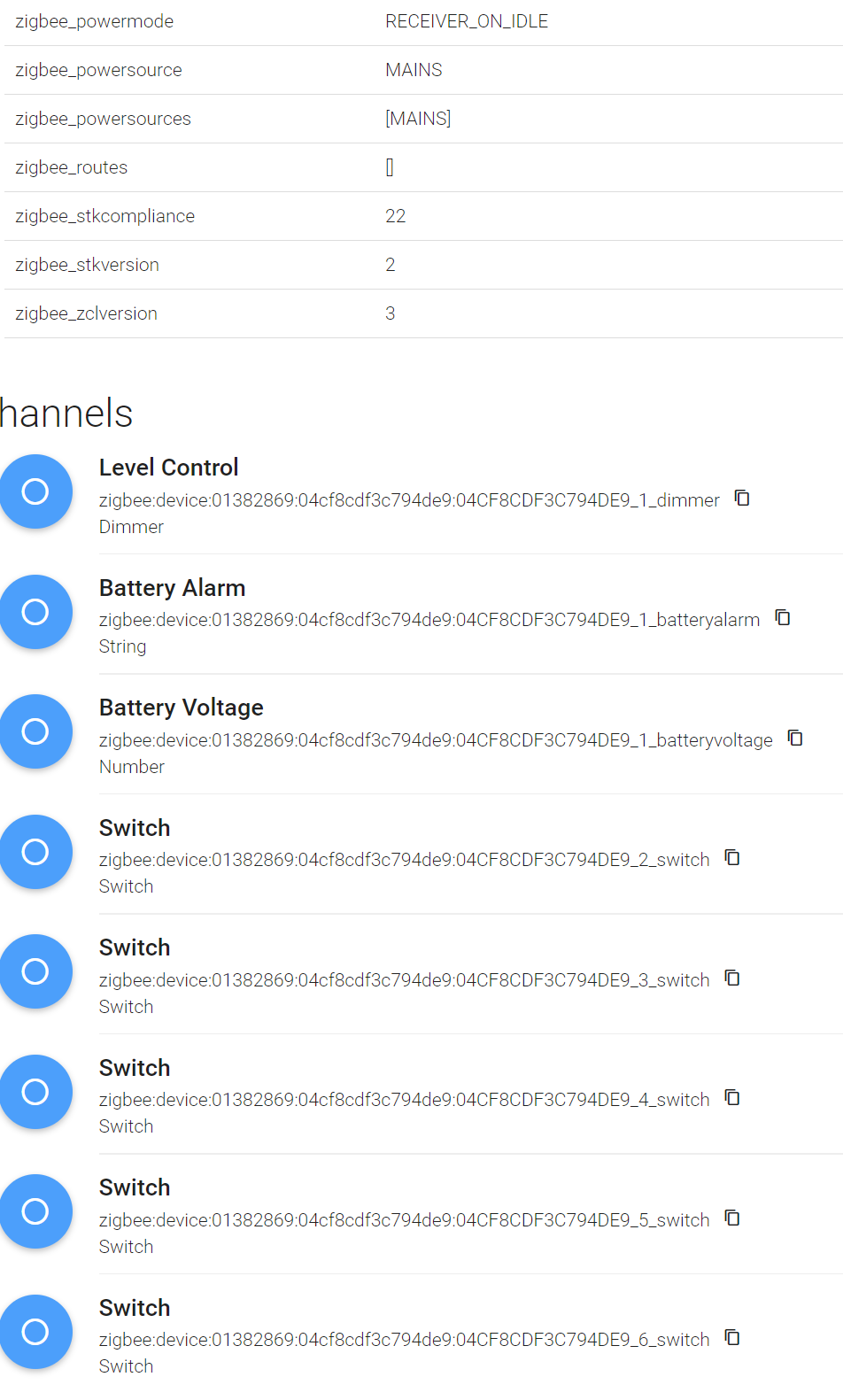Toggle the Battery Voltage channel link circle
843x1400 pixels.
(35, 731)
